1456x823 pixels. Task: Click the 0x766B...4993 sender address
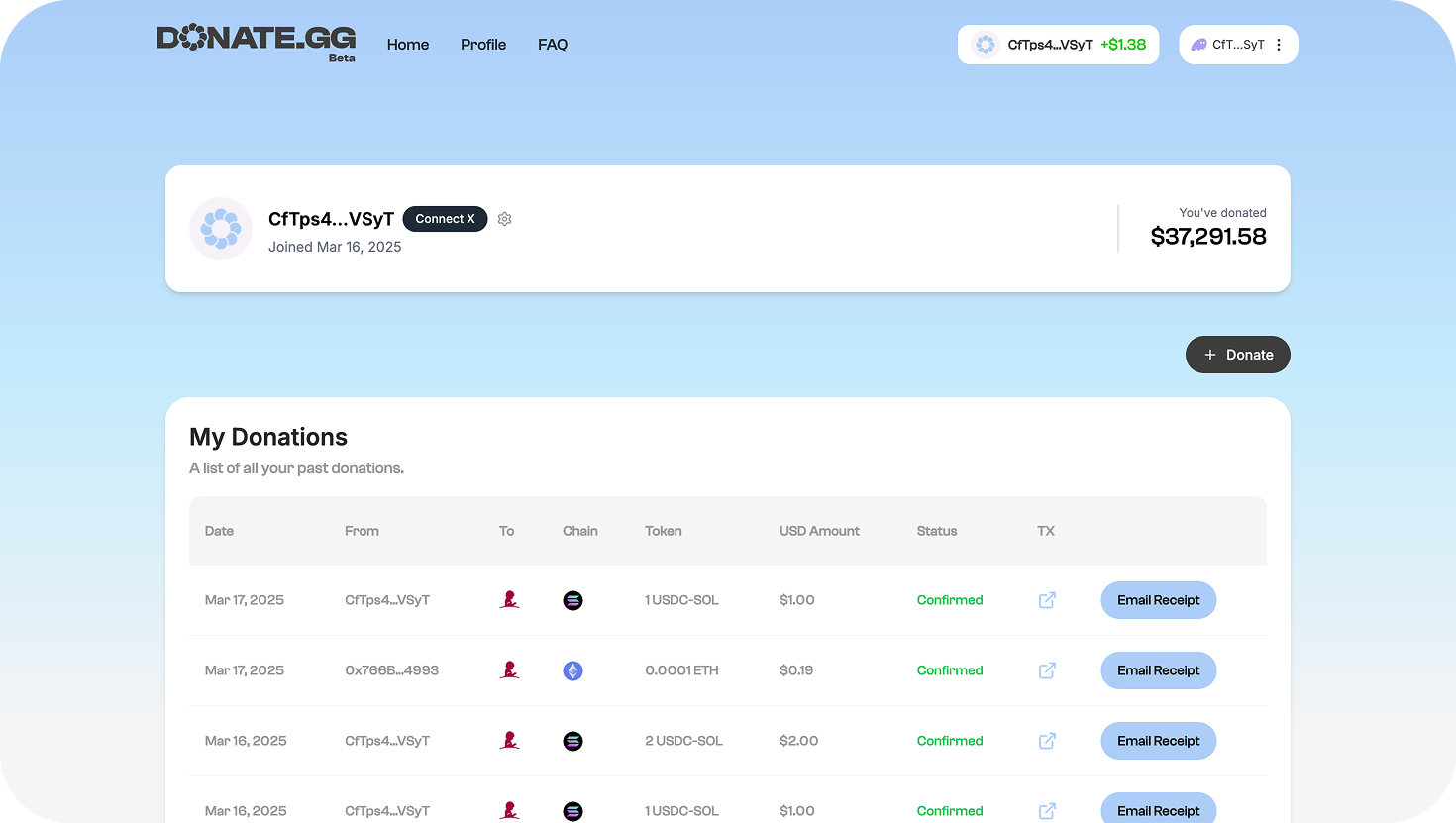point(391,670)
